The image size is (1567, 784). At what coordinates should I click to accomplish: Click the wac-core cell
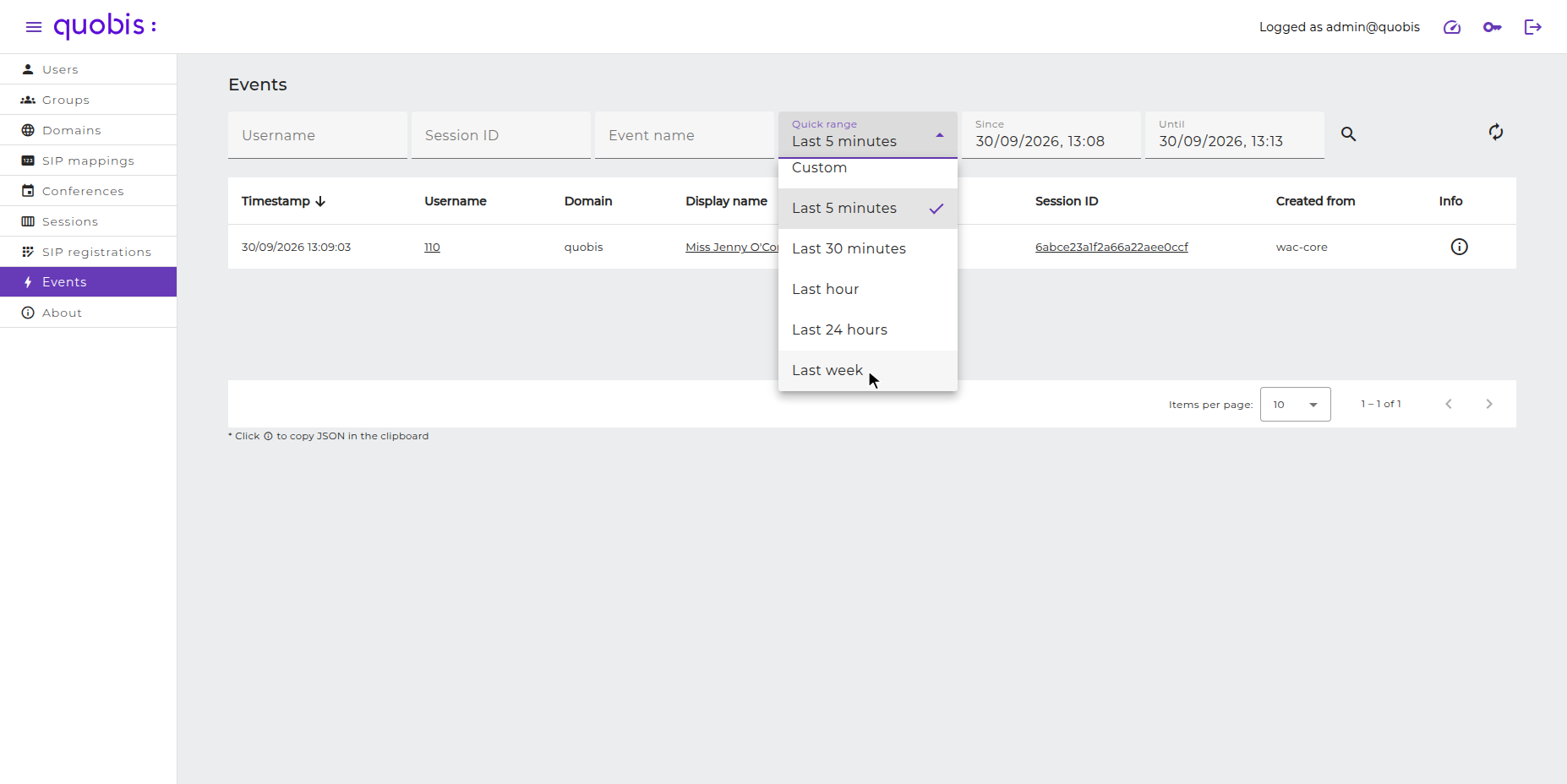click(x=1302, y=247)
